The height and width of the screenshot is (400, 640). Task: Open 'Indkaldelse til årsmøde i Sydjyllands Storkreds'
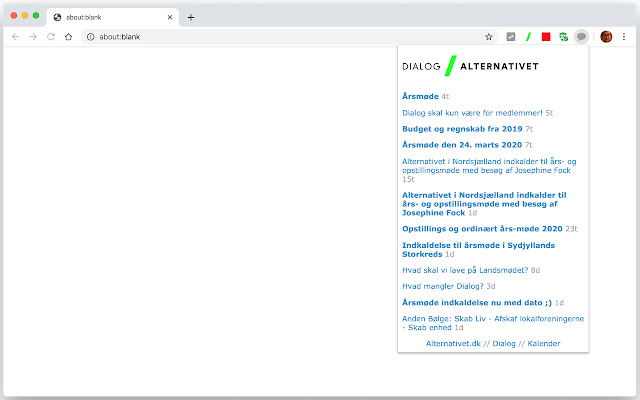pos(478,249)
